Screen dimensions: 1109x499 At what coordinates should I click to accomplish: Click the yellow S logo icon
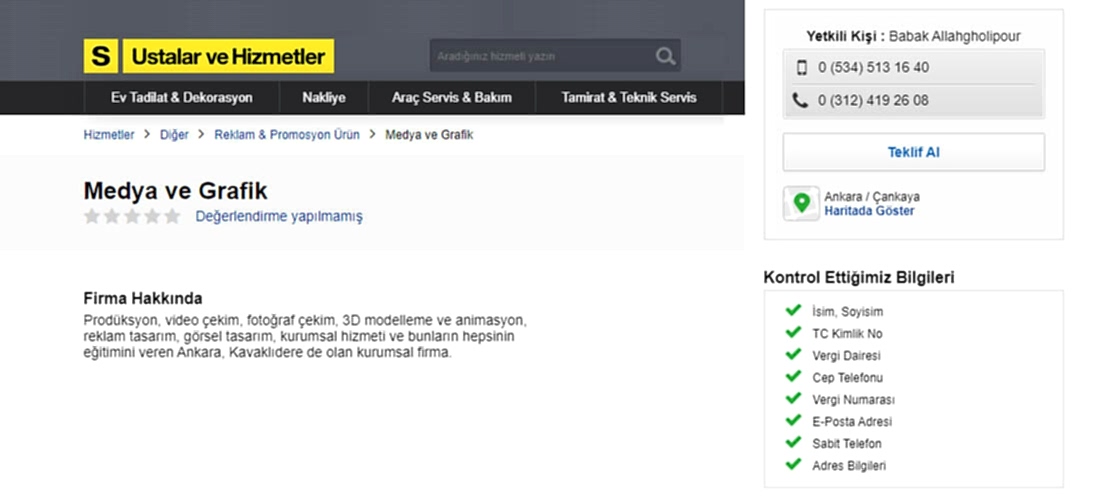pyautogui.click(x=101, y=57)
